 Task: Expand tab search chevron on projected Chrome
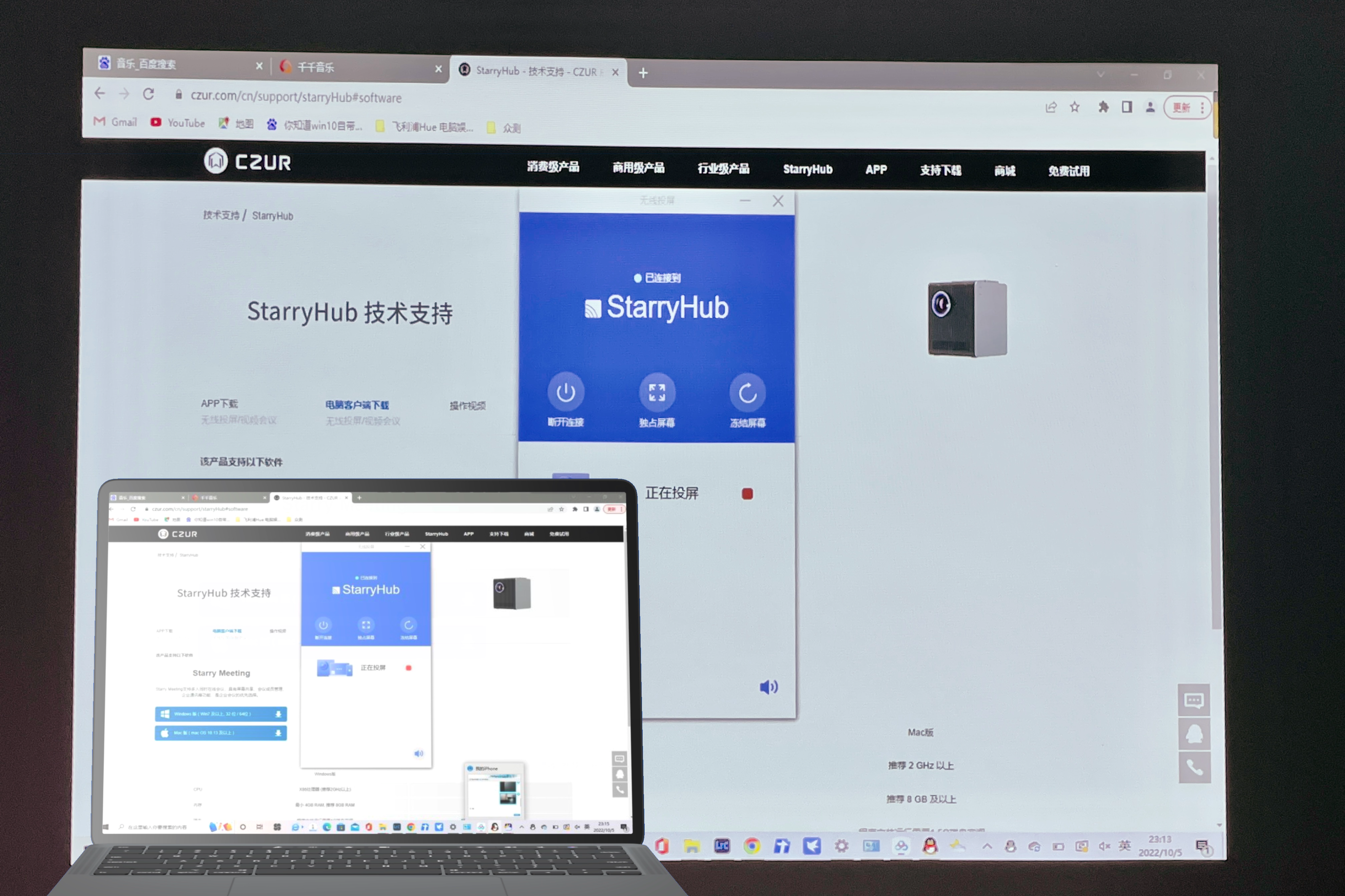[x=1100, y=75]
